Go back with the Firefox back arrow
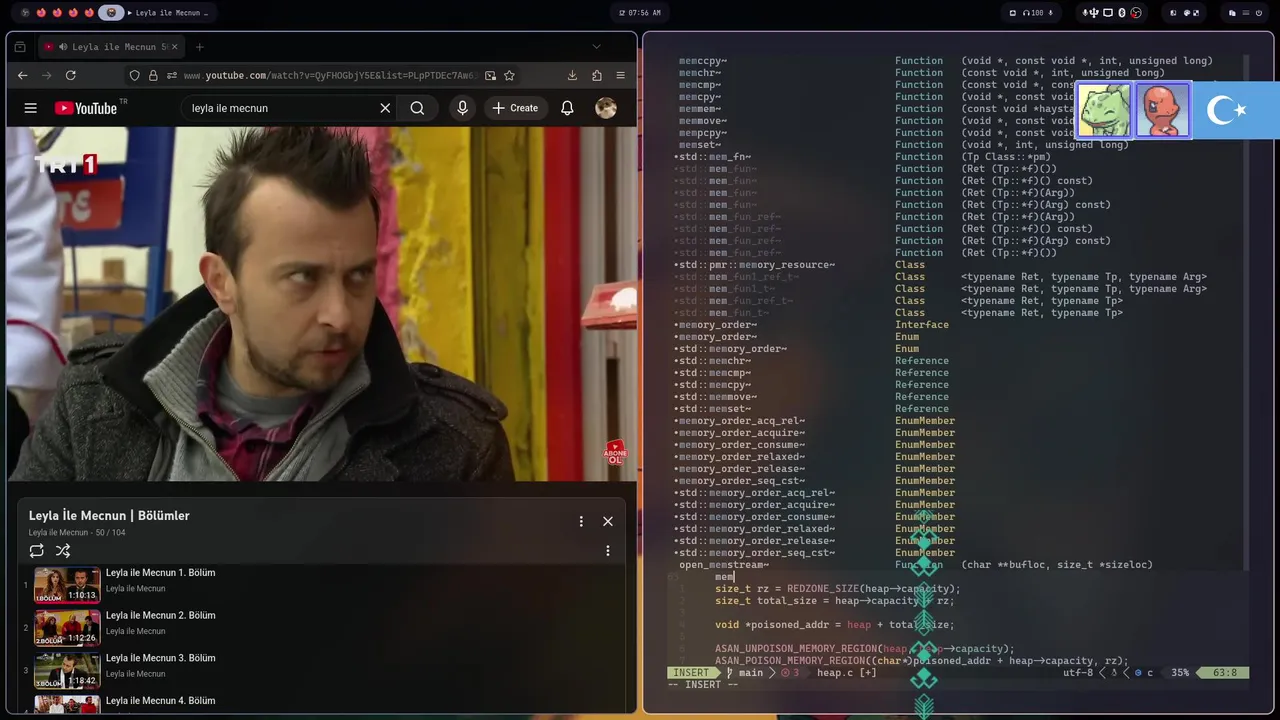The image size is (1280, 720). tap(23, 75)
